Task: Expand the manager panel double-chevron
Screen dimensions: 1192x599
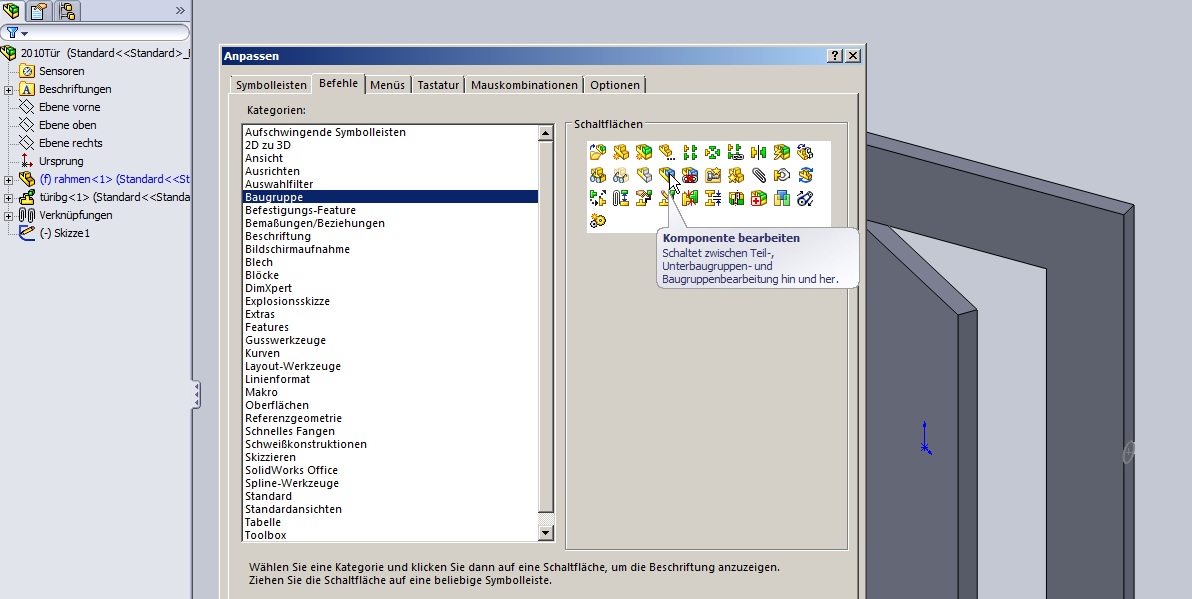Action: coord(180,11)
